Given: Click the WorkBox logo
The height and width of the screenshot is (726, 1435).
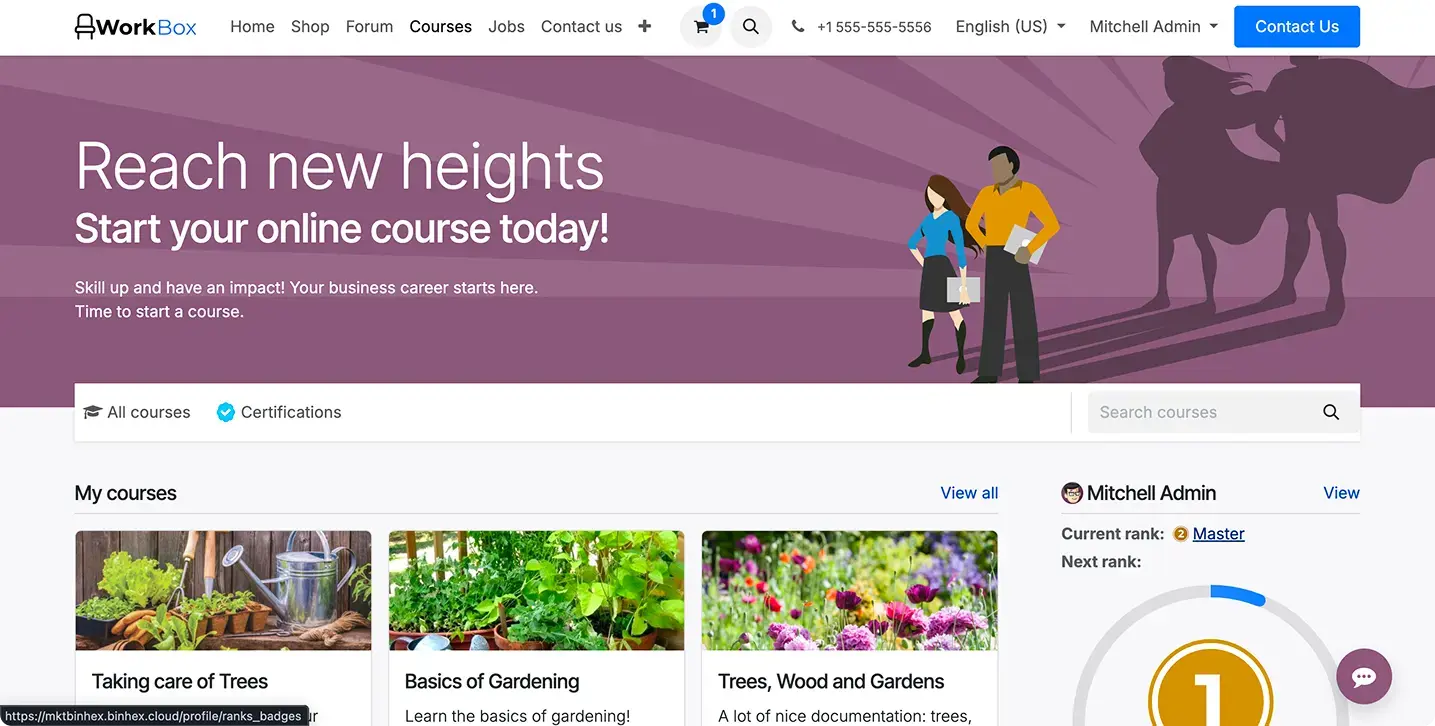Looking at the screenshot, I should point(136,27).
